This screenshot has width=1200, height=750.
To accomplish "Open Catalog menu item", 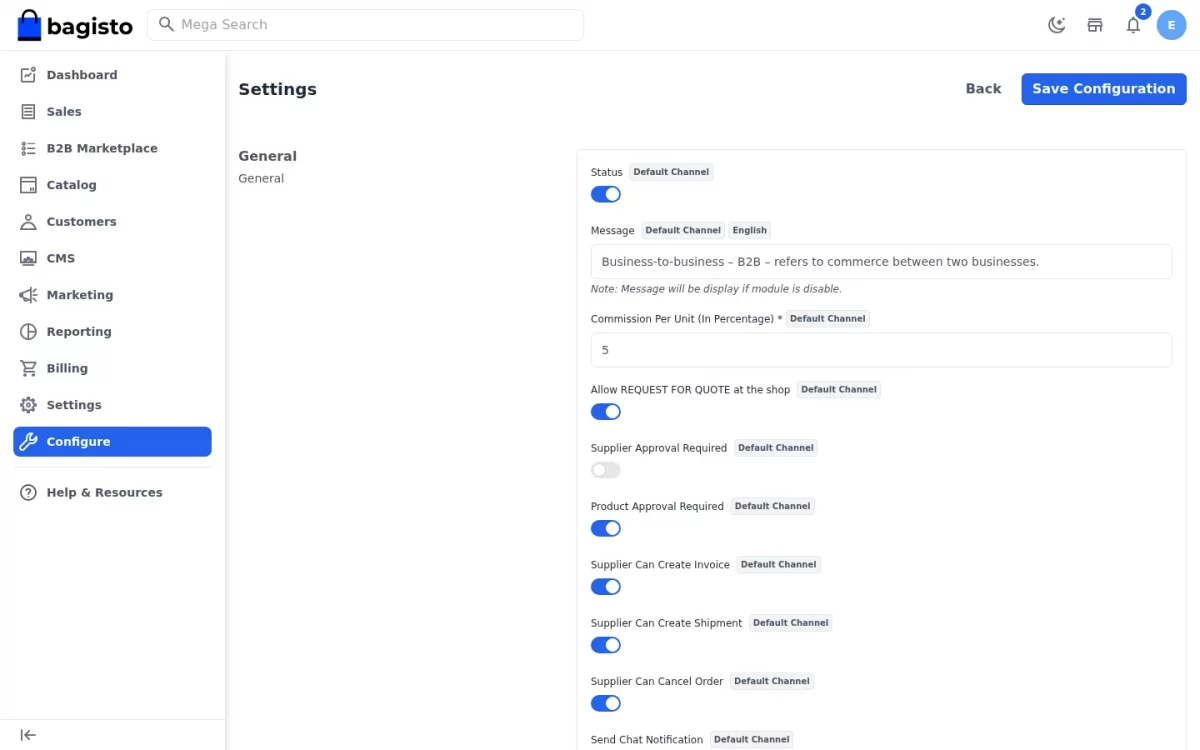I will [x=112, y=185].
